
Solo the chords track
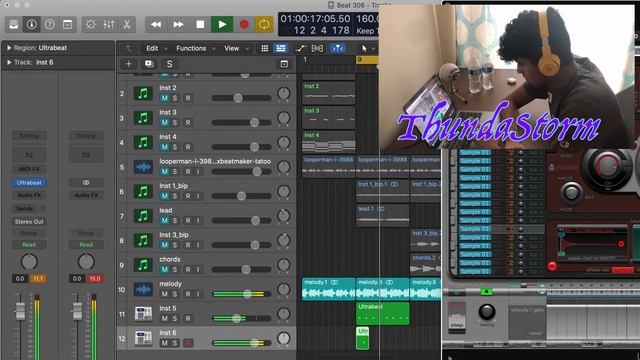click(x=175, y=269)
